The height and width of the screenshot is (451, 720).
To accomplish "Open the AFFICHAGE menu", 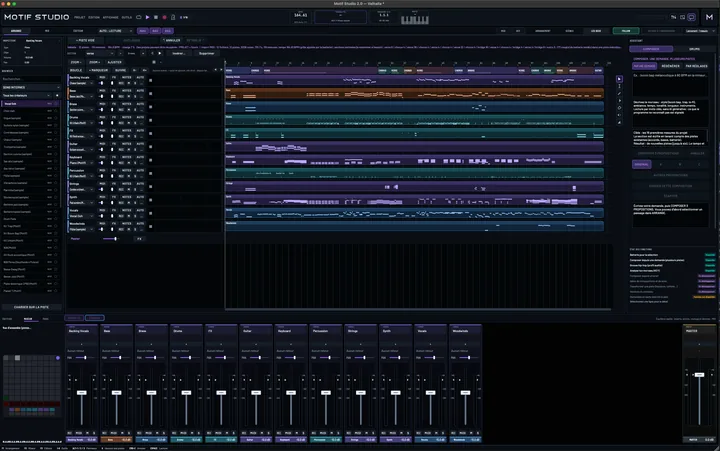I will click(x=110, y=17).
